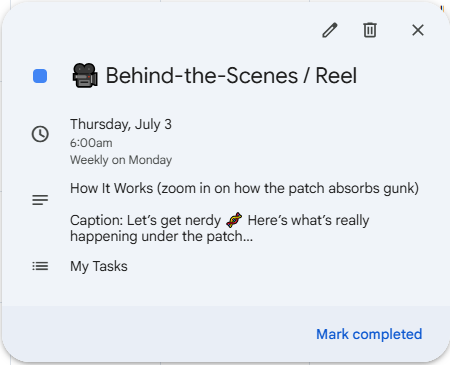450x365 pixels.
Task: Click the description lines icon
Action: [x=40, y=200]
